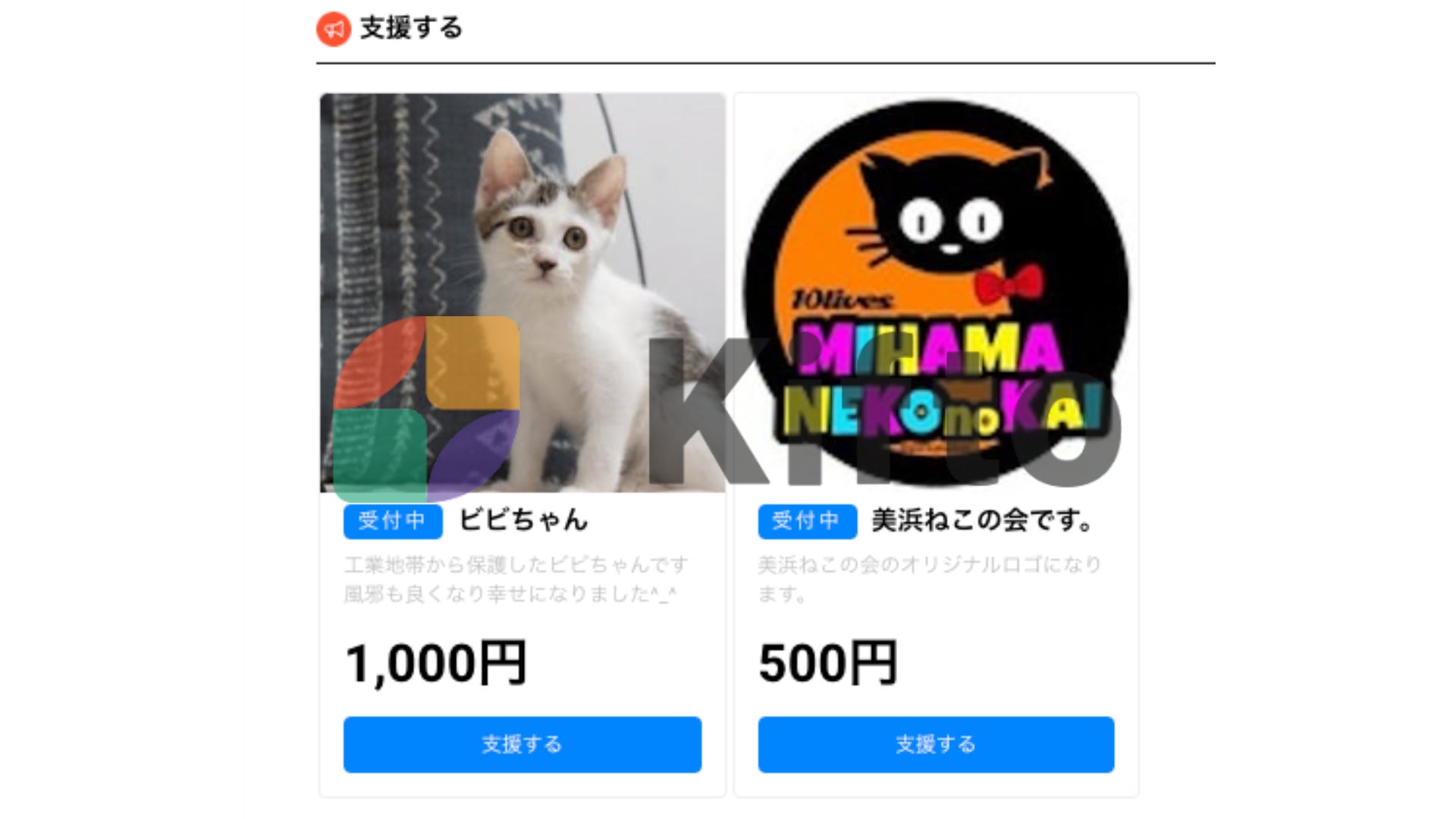Image resolution: width=1456 pixels, height=819 pixels.
Task: Click the 受付中 badge on ビビちゃん card
Action: click(393, 521)
